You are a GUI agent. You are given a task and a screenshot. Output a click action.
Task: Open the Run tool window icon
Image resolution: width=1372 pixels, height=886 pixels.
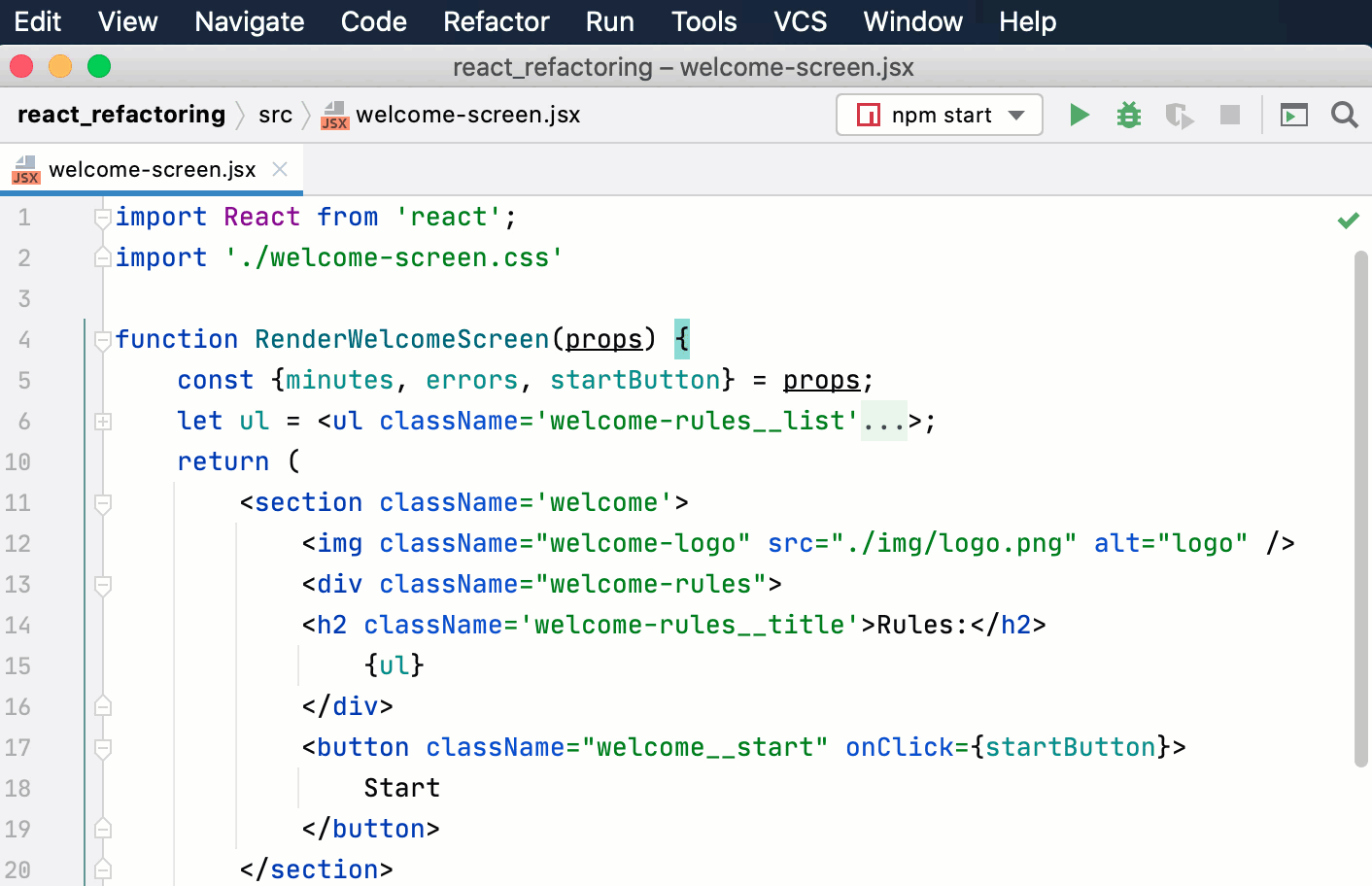(1293, 115)
